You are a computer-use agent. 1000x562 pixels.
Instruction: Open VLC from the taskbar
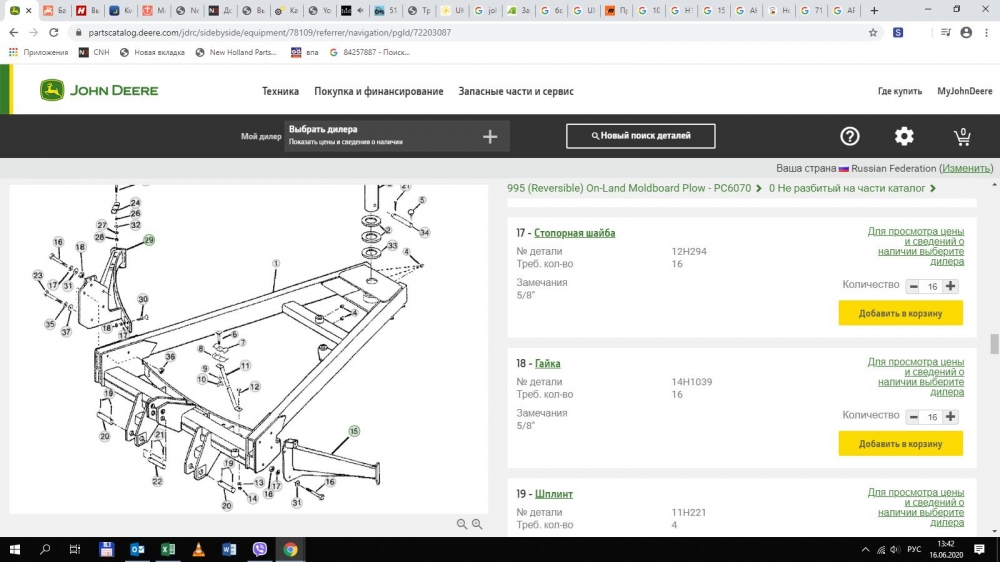(x=198, y=549)
